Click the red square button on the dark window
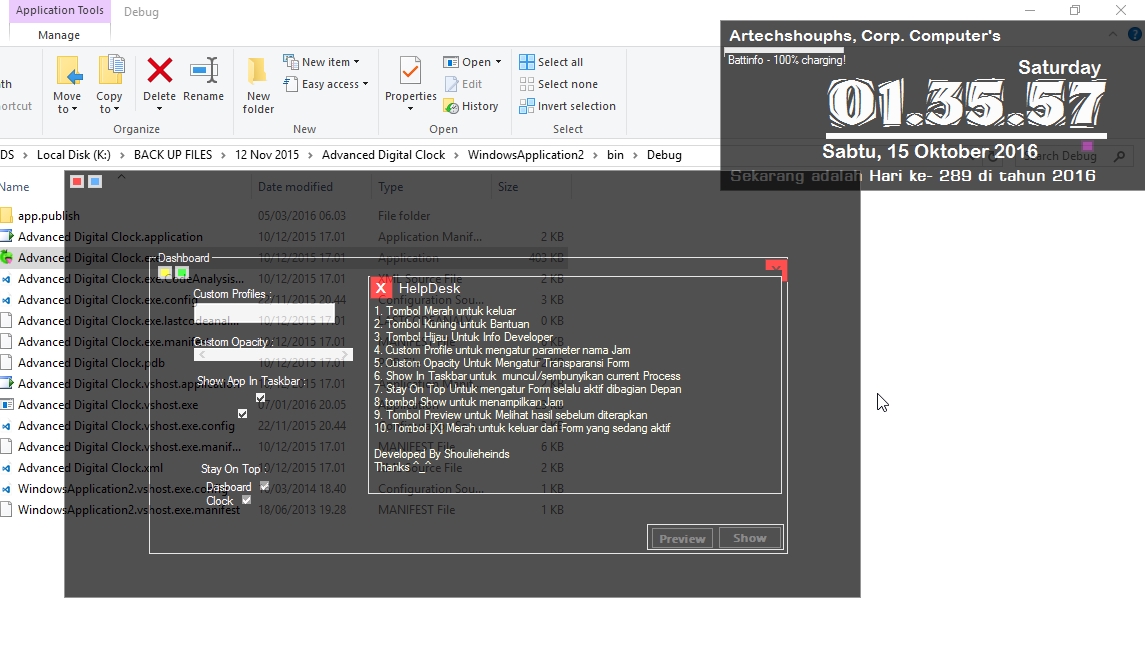Screen dimensions: 1145x646 pos(77,181)
